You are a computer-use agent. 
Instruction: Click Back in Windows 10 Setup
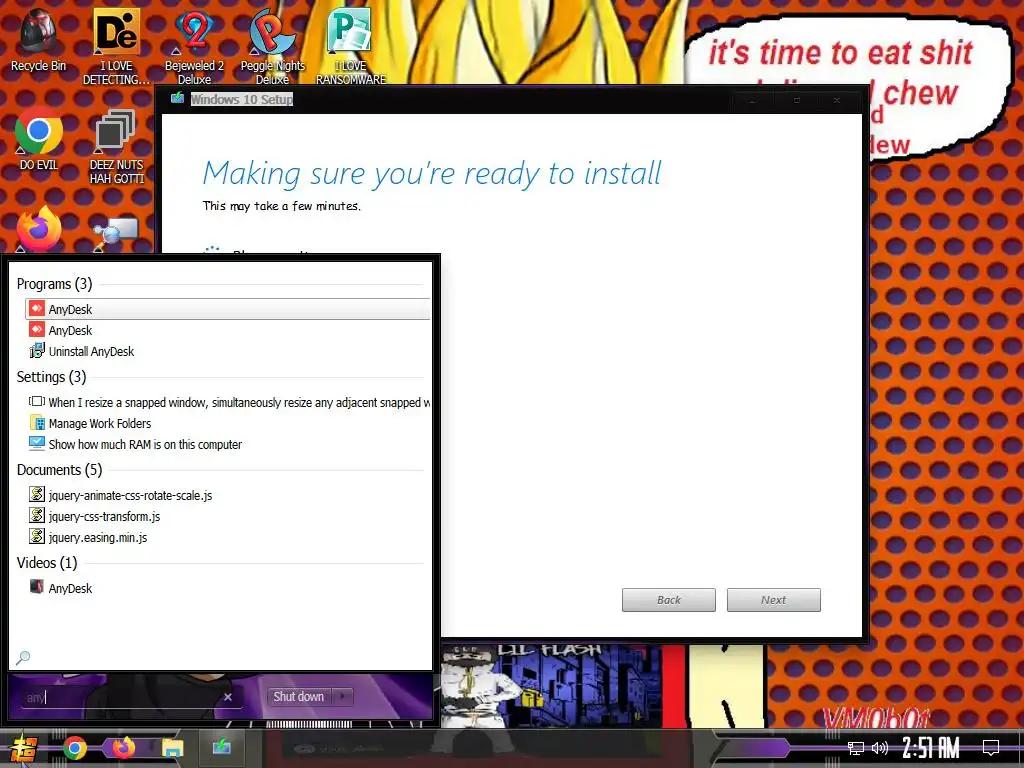tap(669, 600)
